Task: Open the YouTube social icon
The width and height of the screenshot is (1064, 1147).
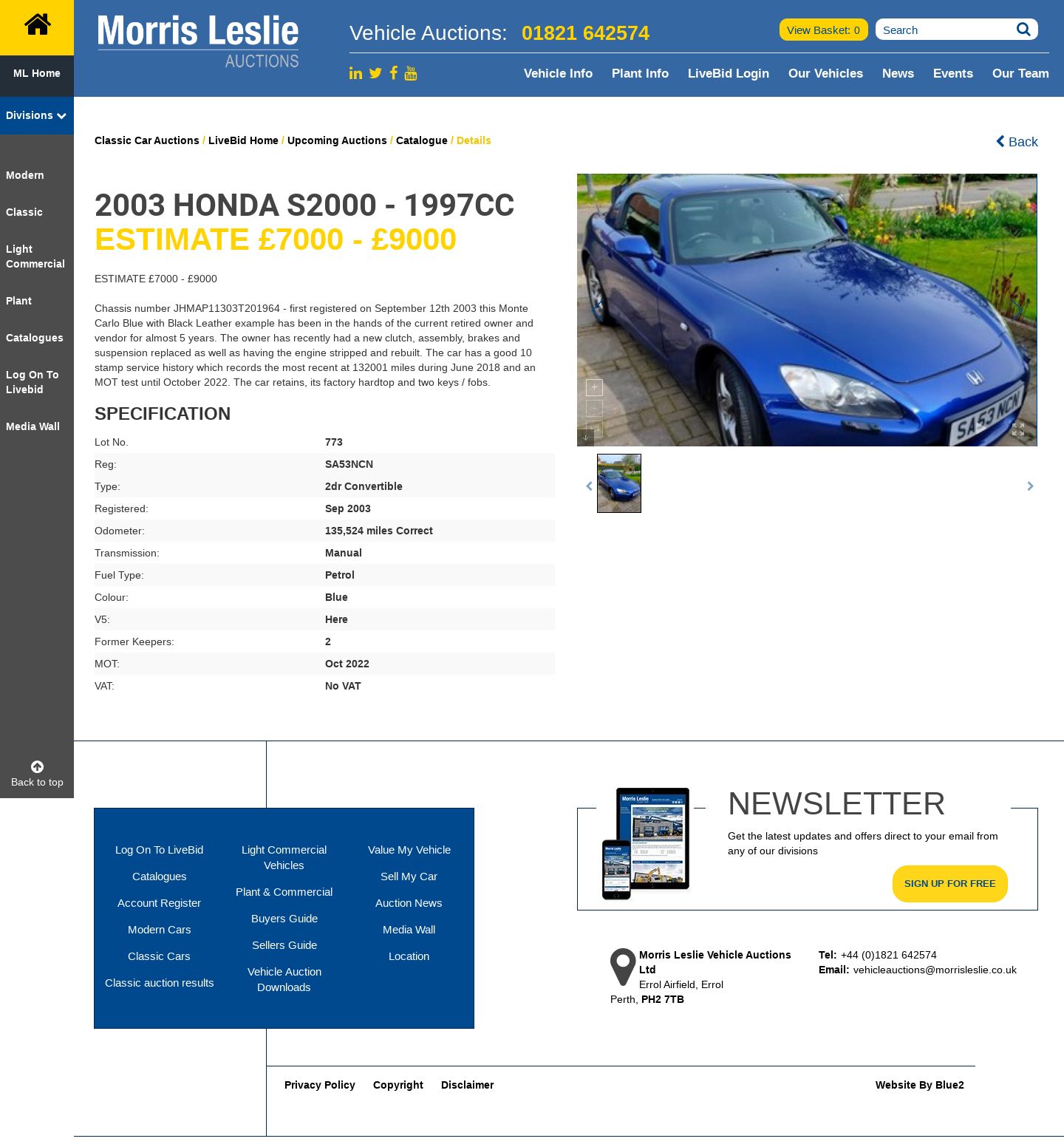Action: [x=411, y=72]
